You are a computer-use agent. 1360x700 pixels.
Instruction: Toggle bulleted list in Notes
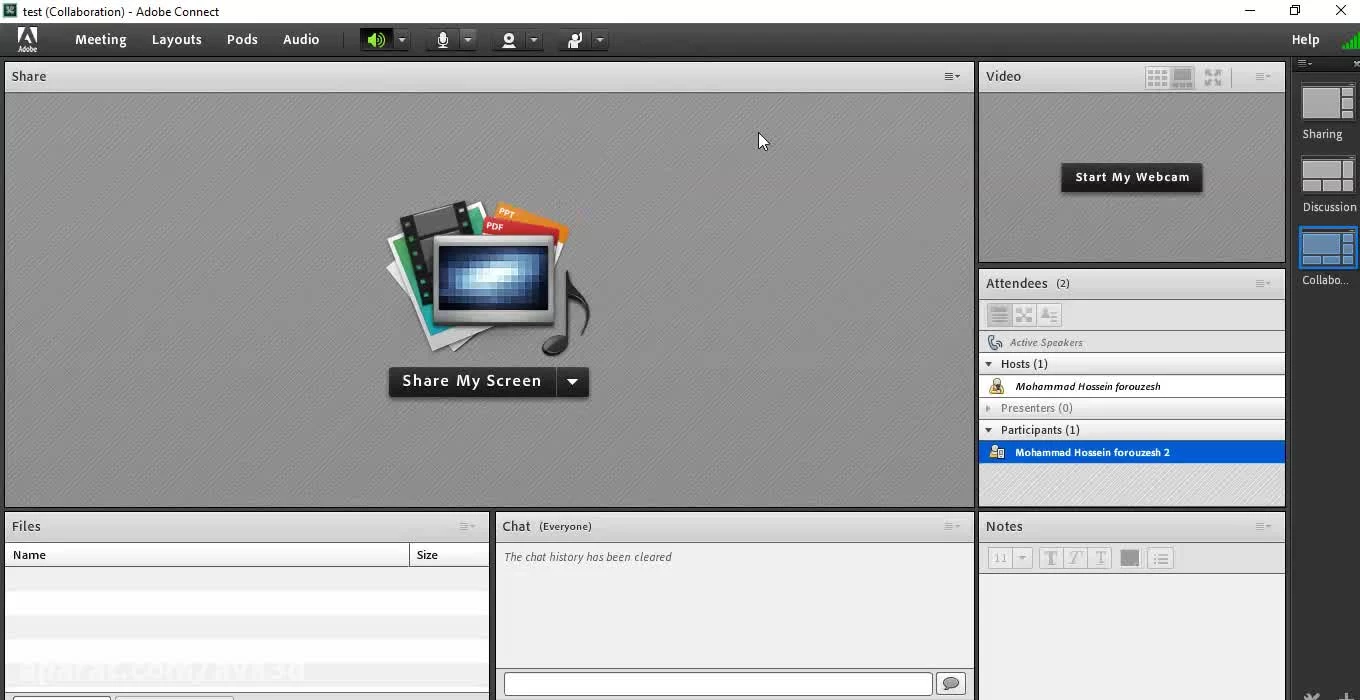1160,559
